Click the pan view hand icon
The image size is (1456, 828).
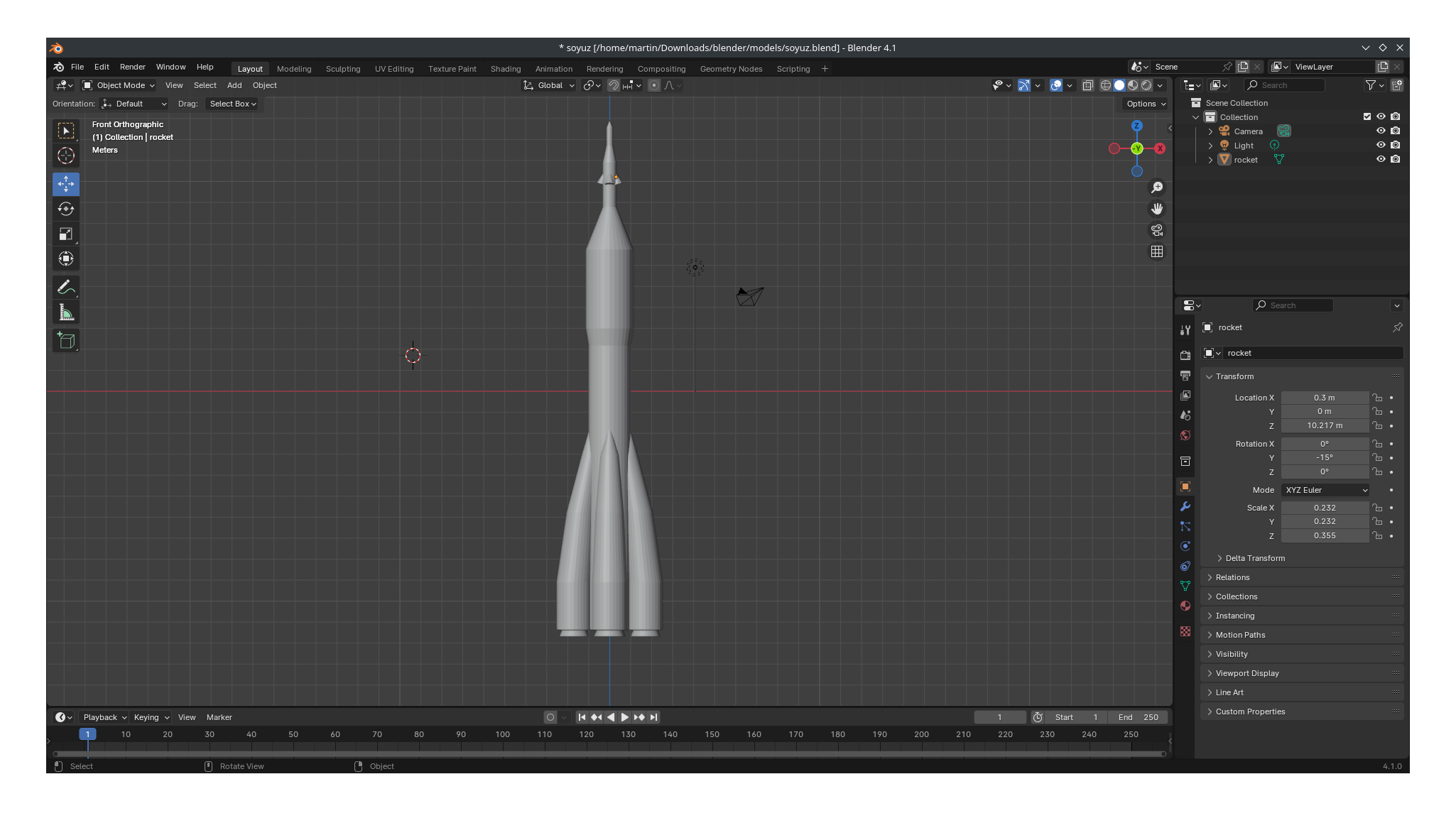pos(1157,209)
